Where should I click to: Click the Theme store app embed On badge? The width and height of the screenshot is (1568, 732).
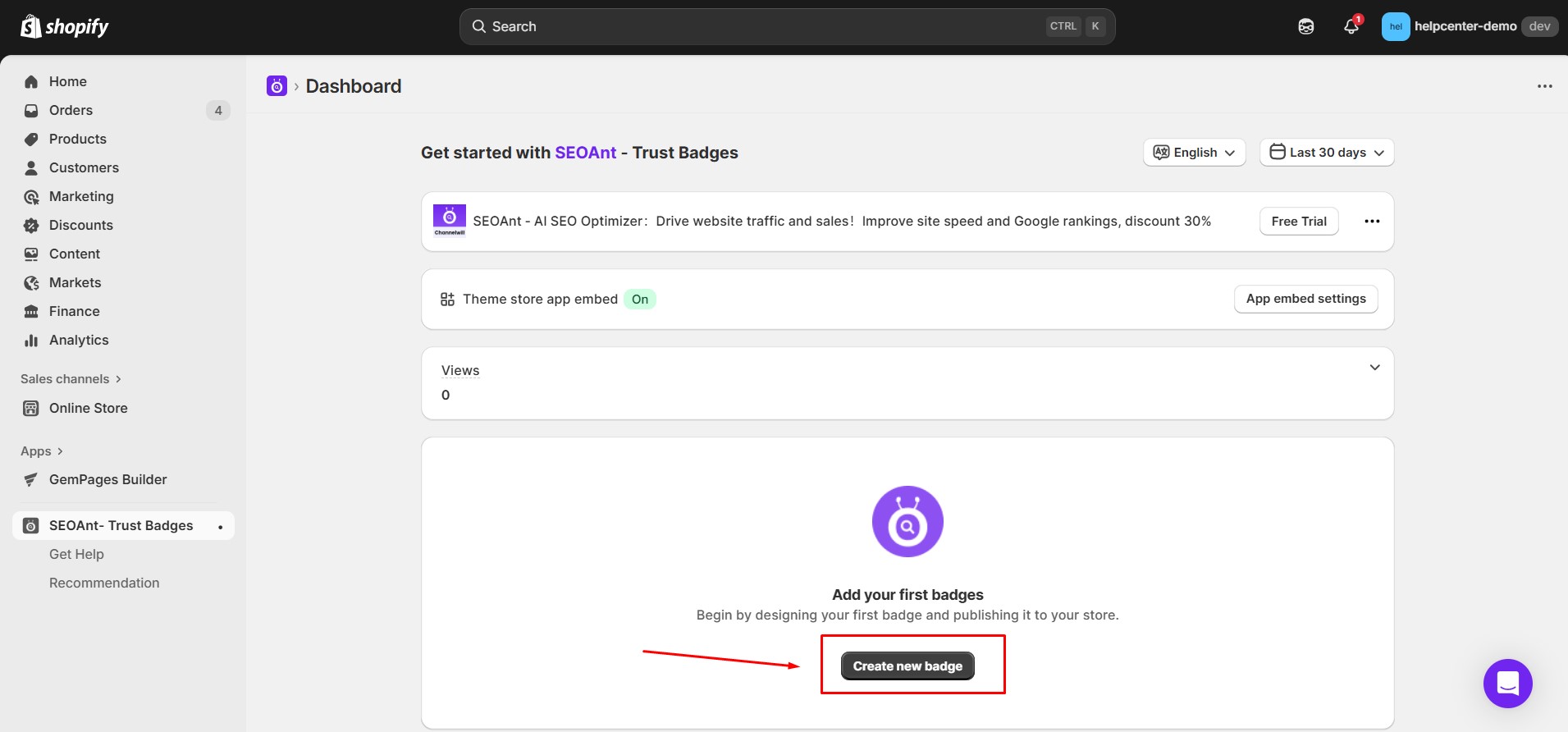(639, 300)
